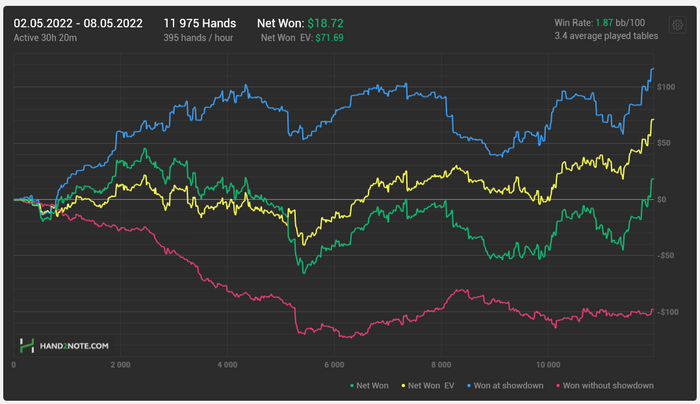Toggle the Net Won EV legend series

point(428,385)
